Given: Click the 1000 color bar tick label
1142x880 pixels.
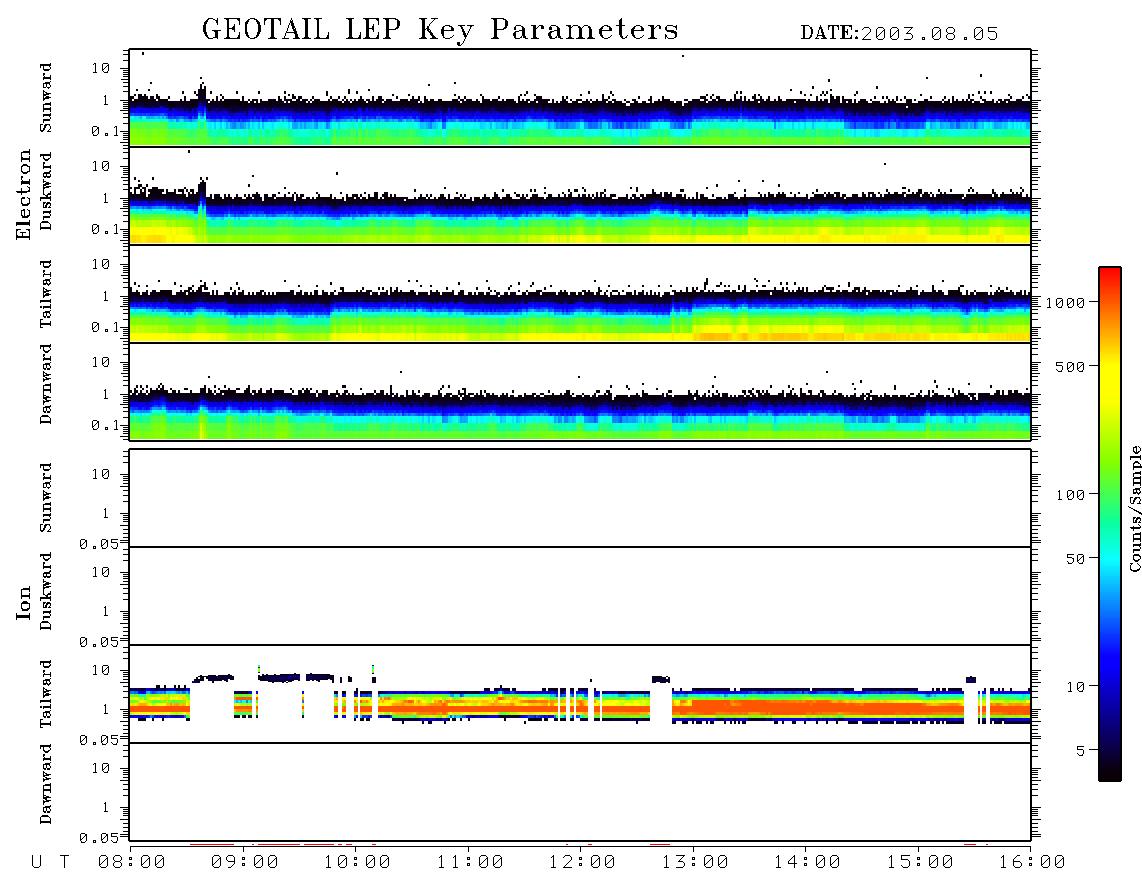Looking at the screenshot, I should (x=1065, y=303).
